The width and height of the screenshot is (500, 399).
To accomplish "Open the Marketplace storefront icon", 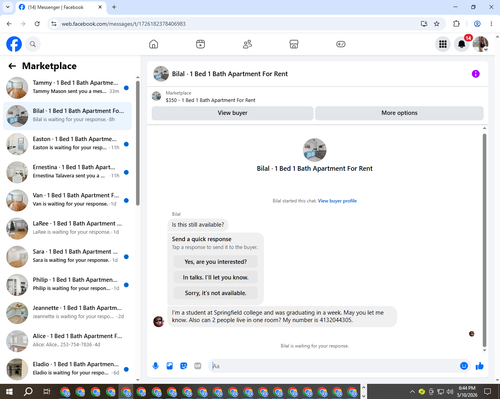I will coord(294,44).
